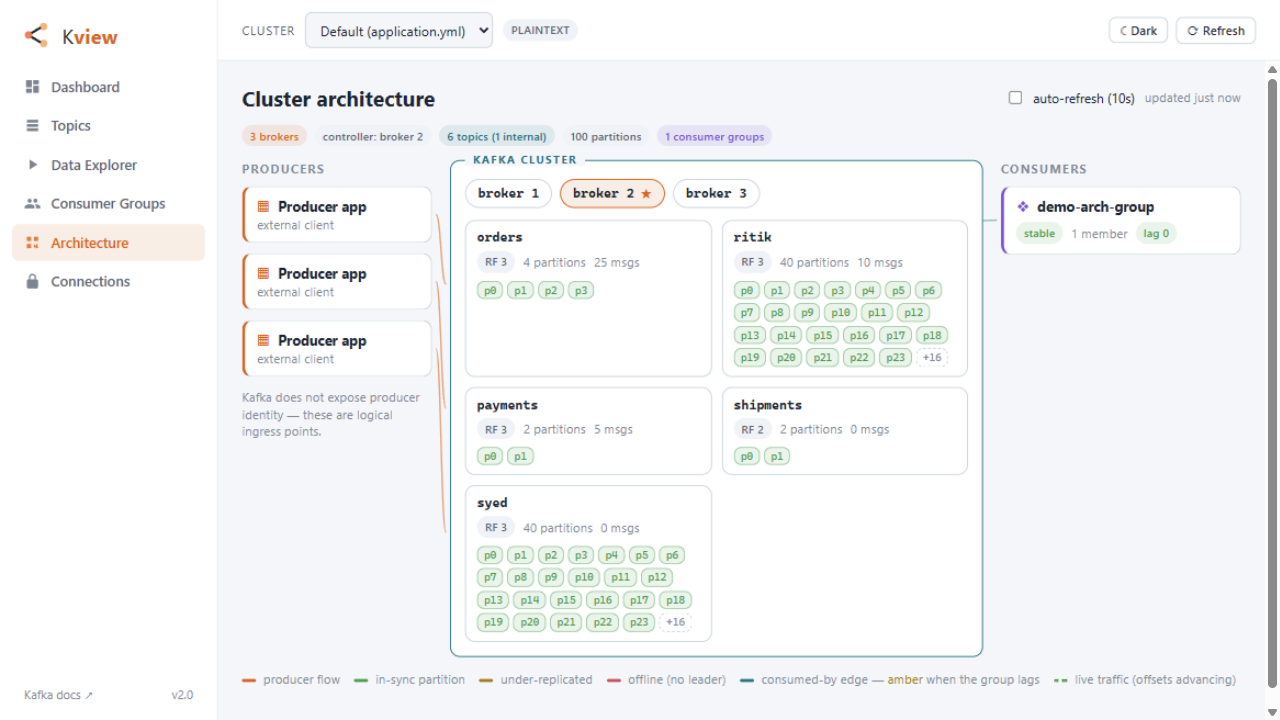Click partition p23 in ritik topic
The width and height of the screenshot is (1280, 720).
[896, 357]
